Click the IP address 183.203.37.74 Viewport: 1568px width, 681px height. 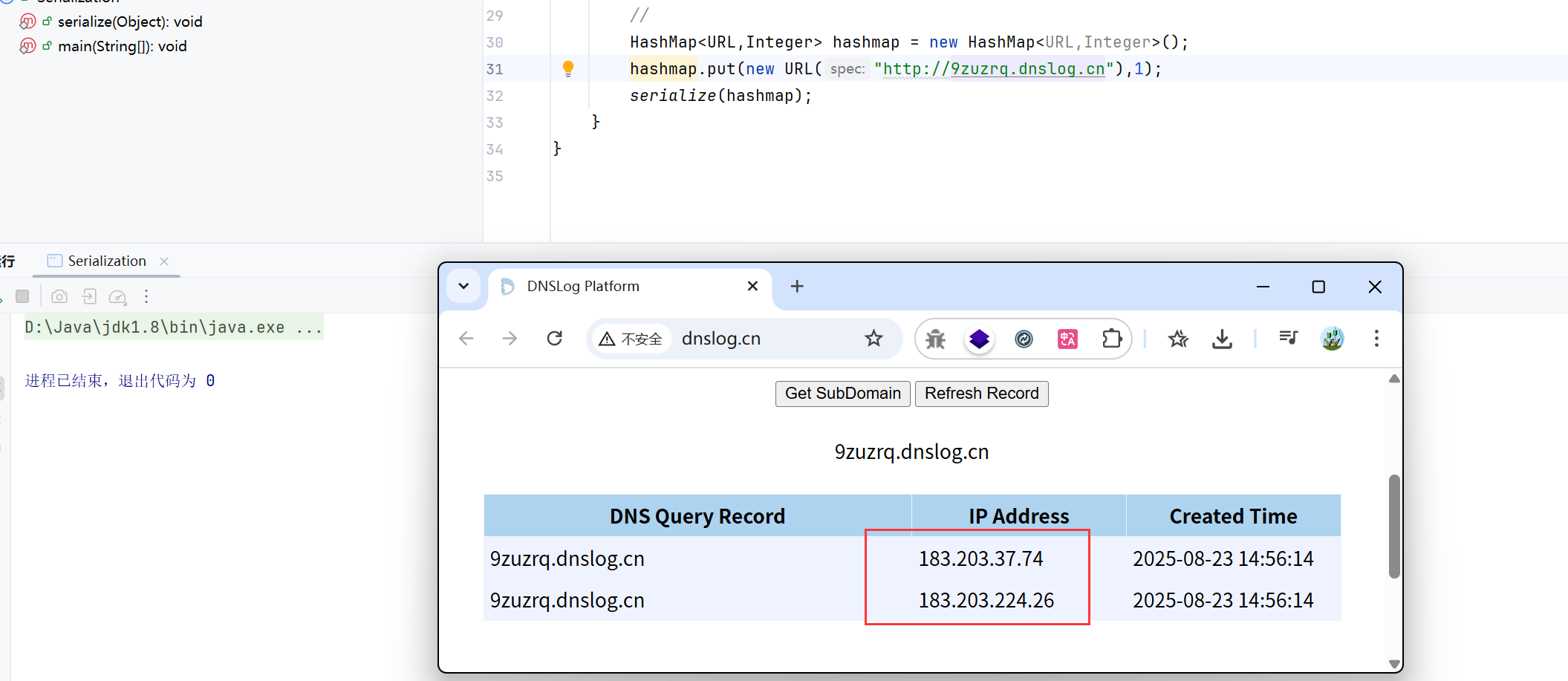pyautogui.click(x=981, y=558)
